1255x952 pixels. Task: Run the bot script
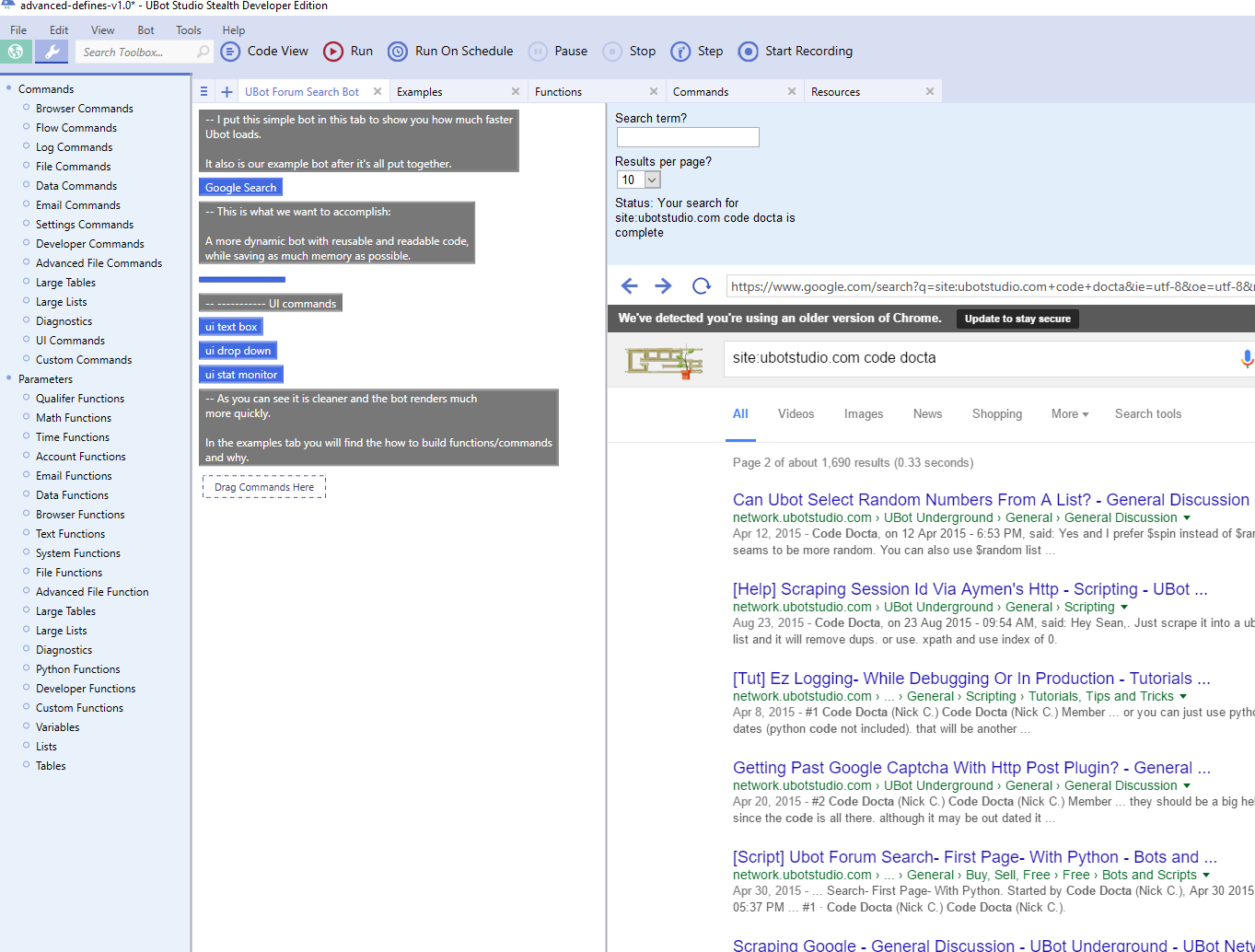click(x=349, y=52)
